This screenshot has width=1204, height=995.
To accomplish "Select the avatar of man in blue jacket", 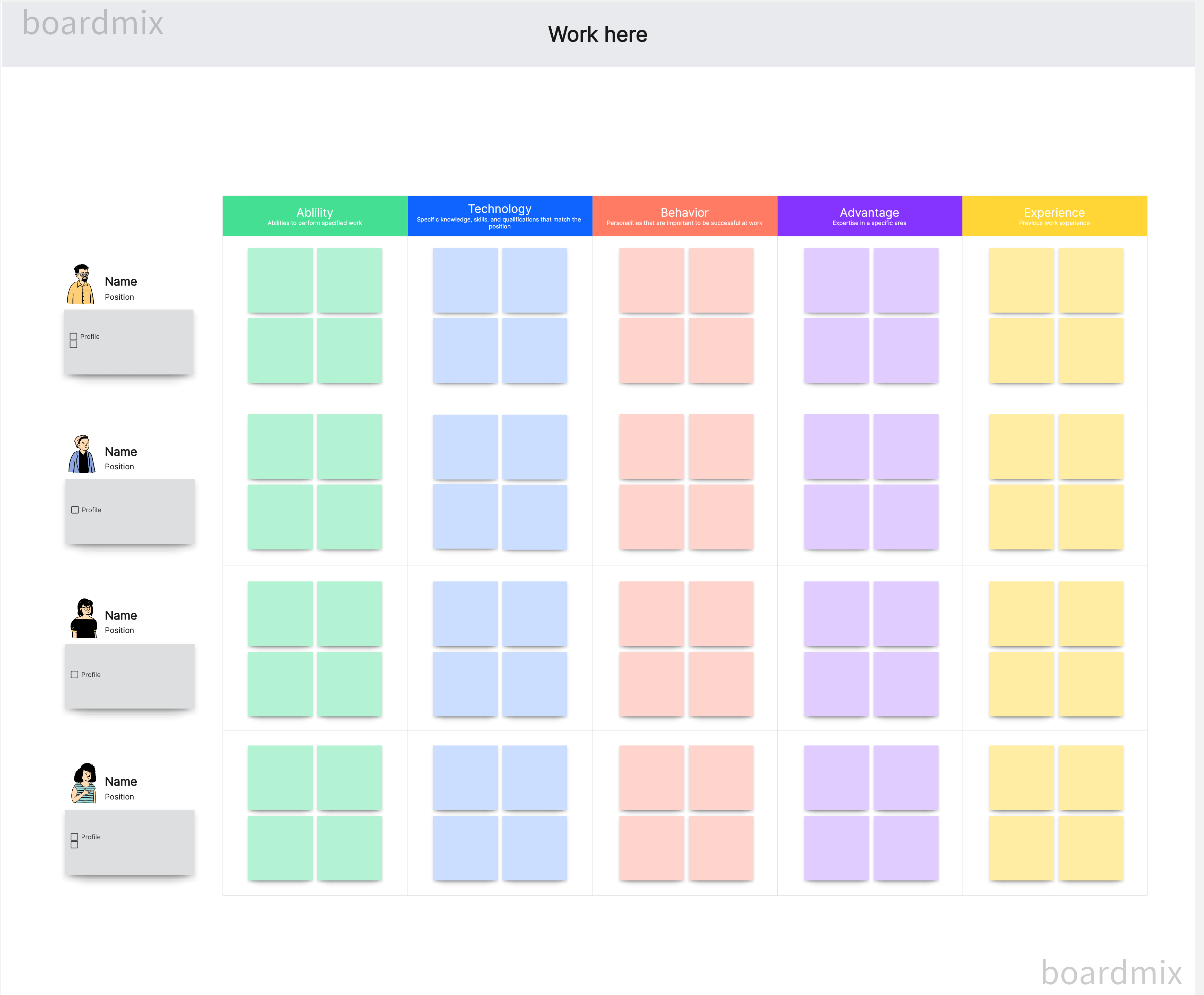I will [82, 454].
